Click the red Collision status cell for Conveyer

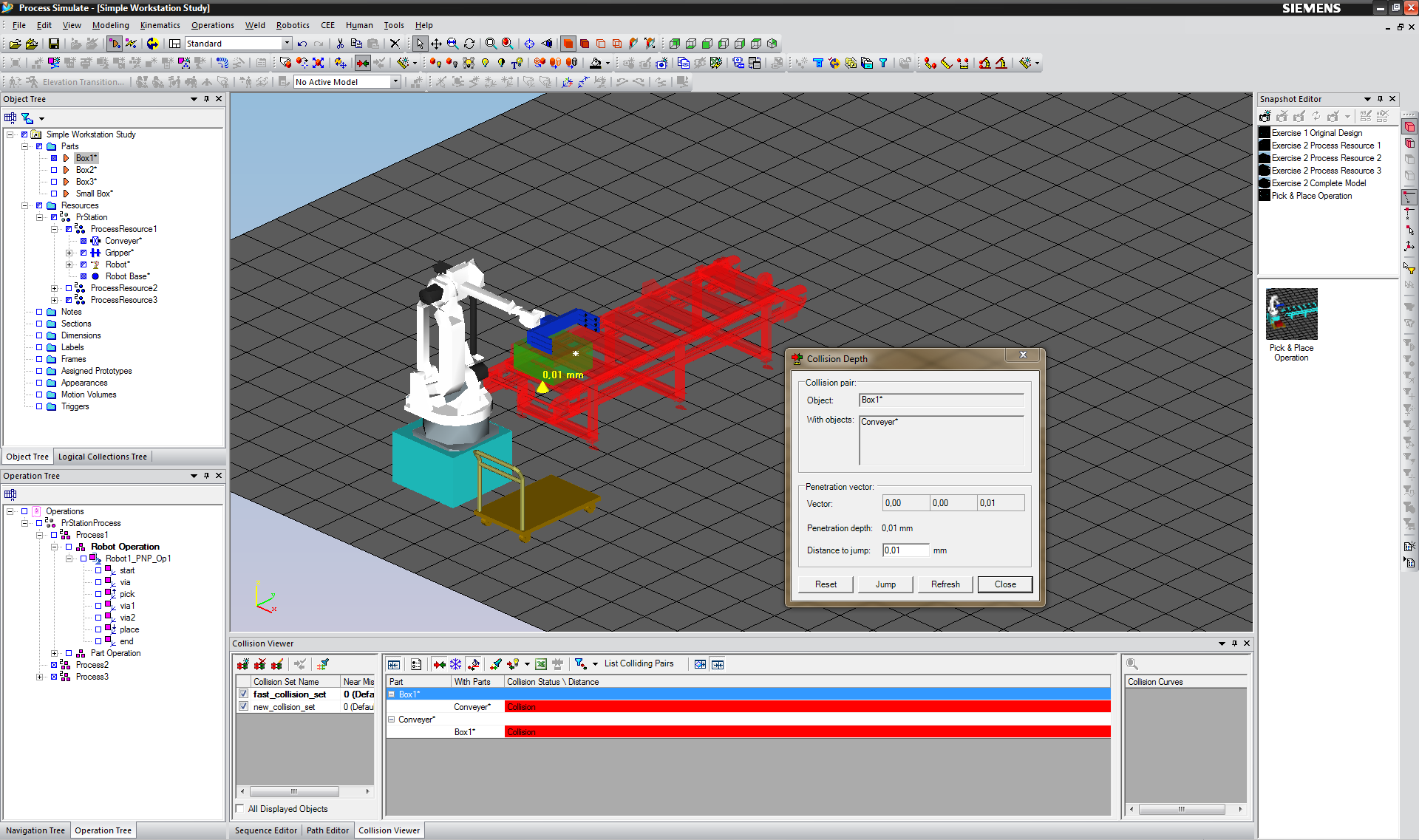tap(807, 707)
